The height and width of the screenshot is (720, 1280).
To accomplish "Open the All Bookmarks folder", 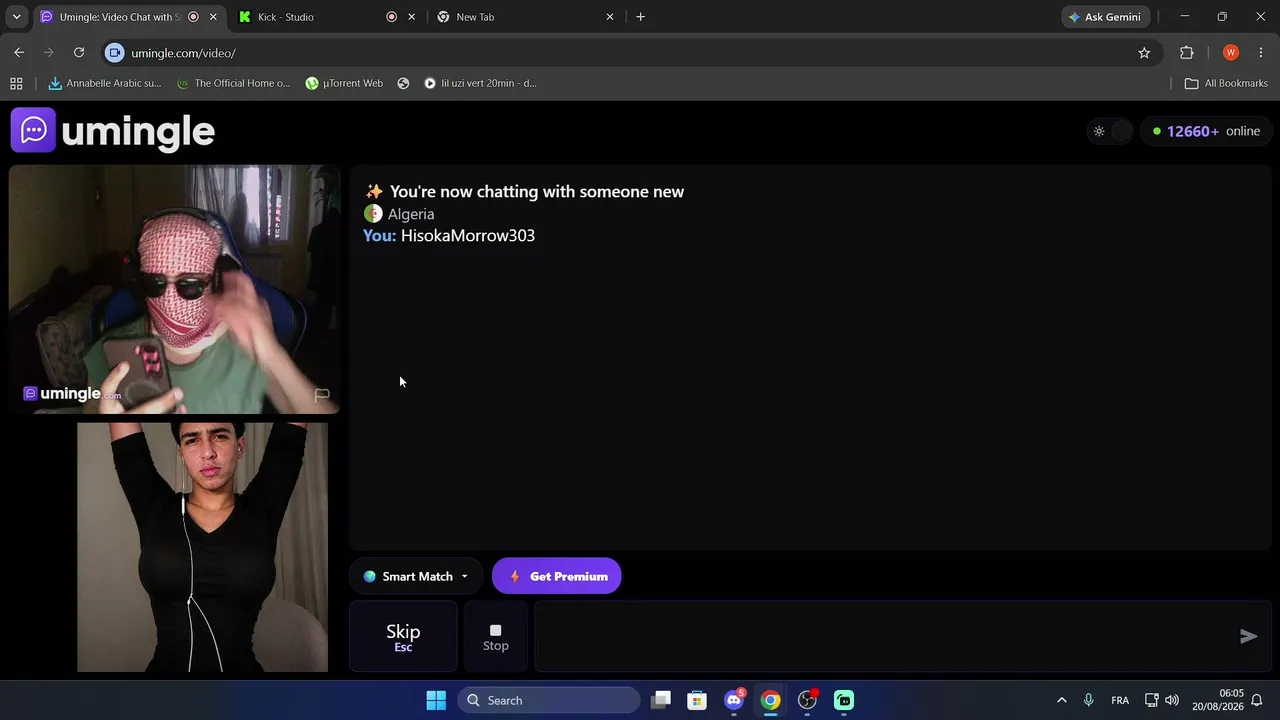I will pyautogui.click(x=1226, y=83).
